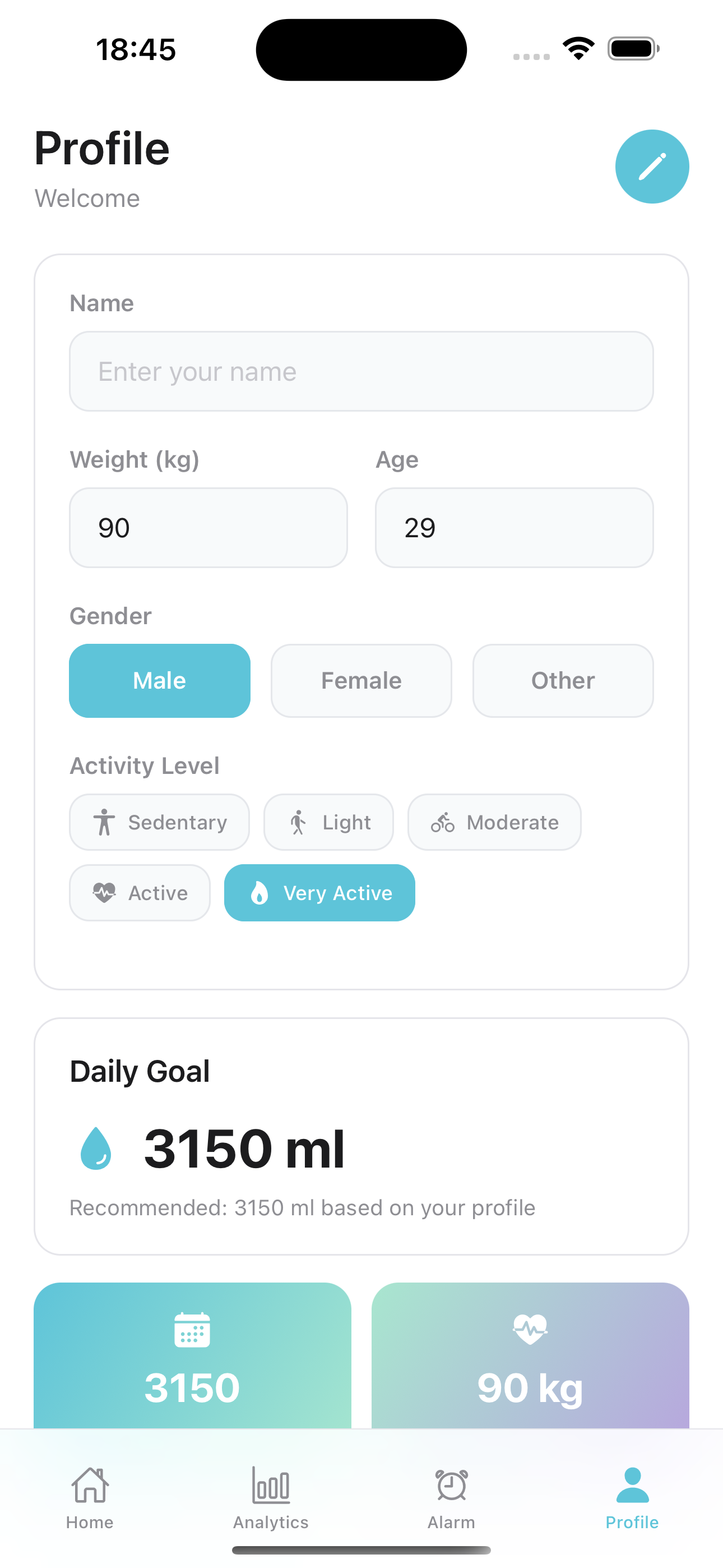The width and height of the screenshot is (723, 1568).
Task: Set activity level to Sedentary
Action: click(x=159, y=822)
